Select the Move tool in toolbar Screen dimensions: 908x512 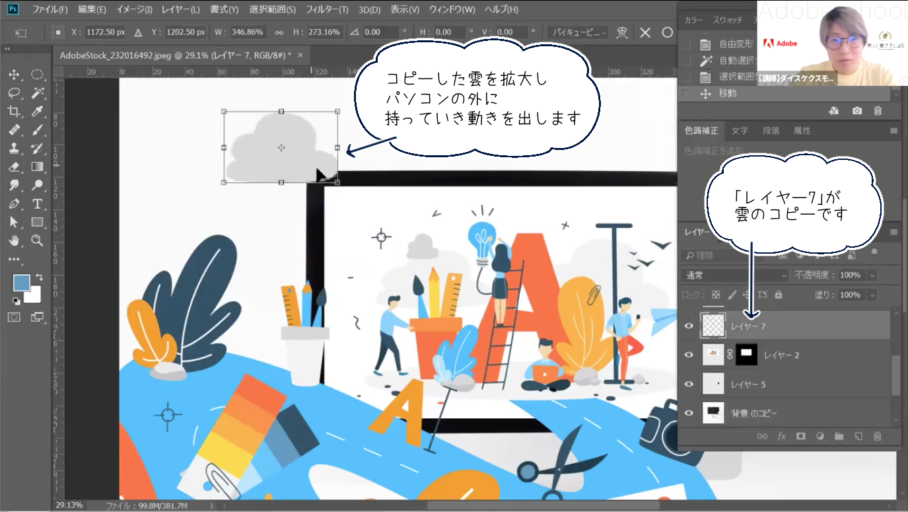[14, 74]
